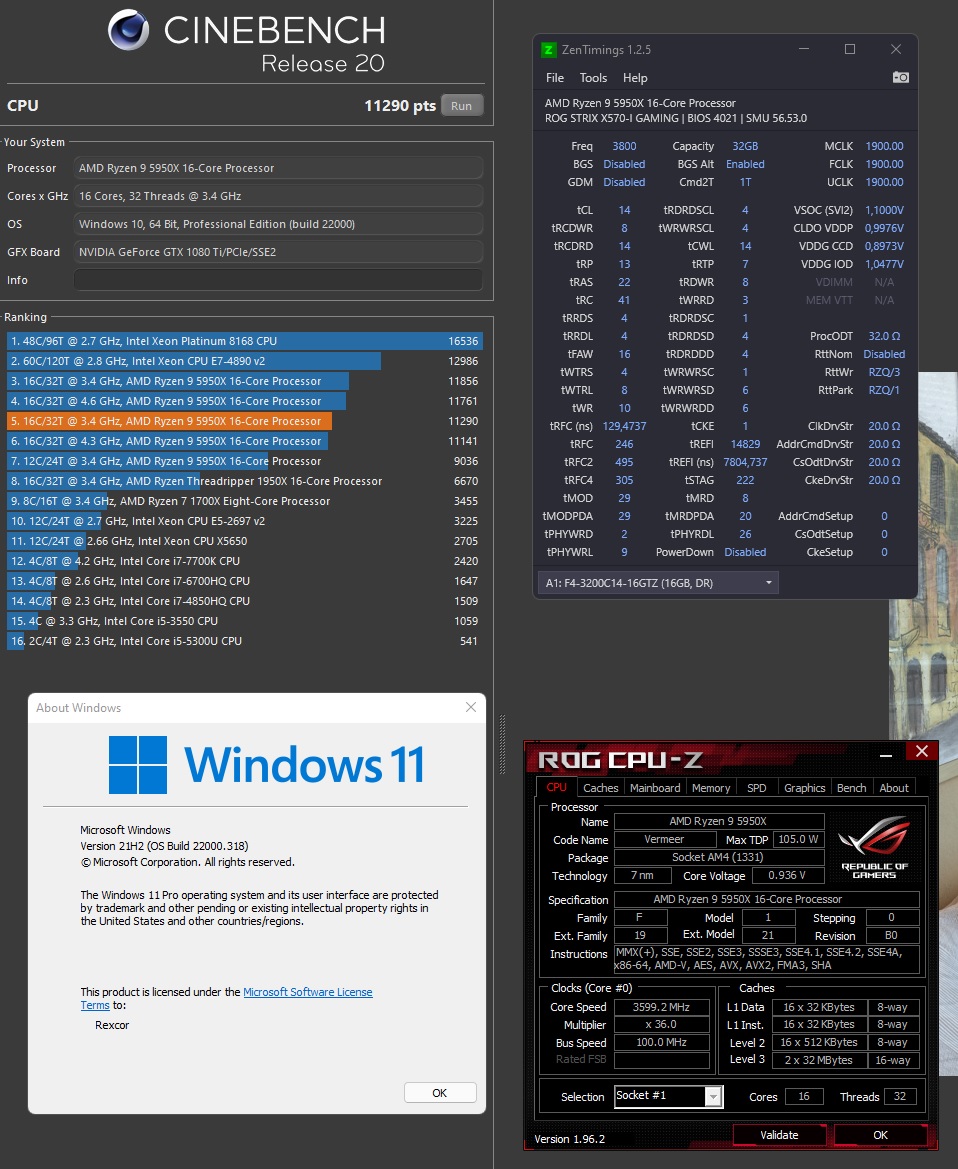Minimize the ZenTimings window
Screen dimensions: 958x1169
pos(804,49)
